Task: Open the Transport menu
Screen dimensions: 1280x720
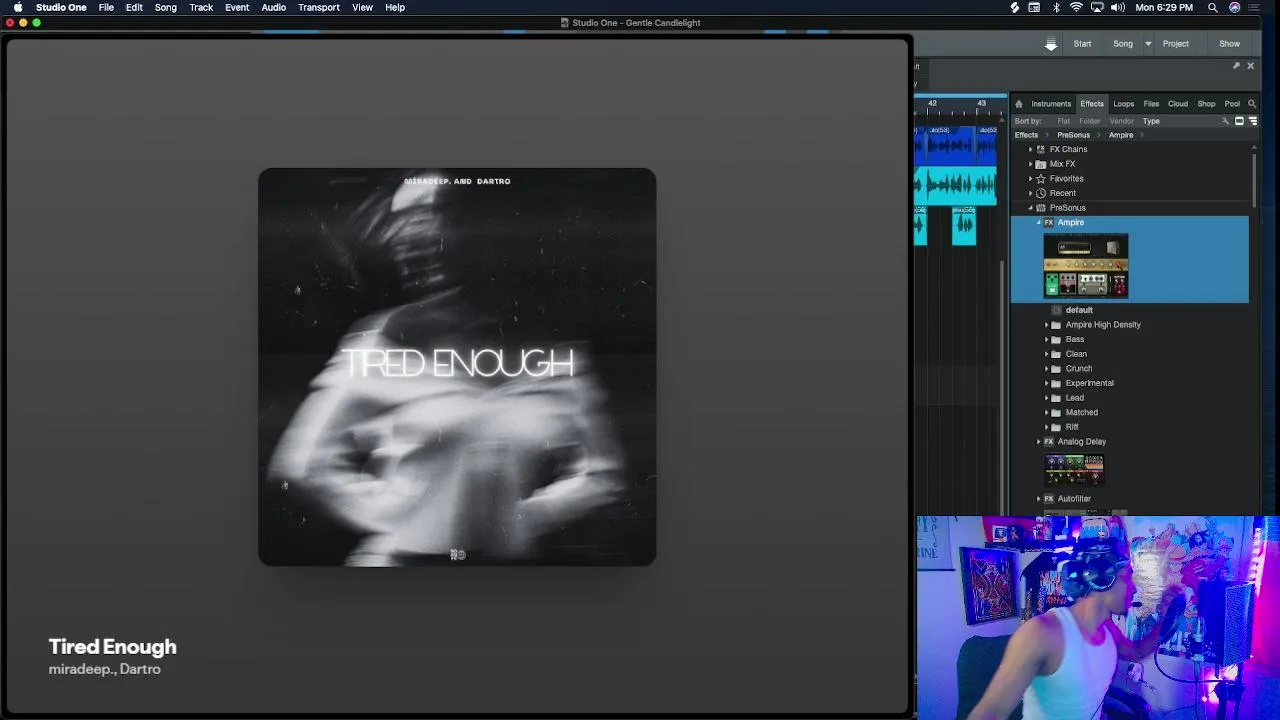Action: point(319,7)
